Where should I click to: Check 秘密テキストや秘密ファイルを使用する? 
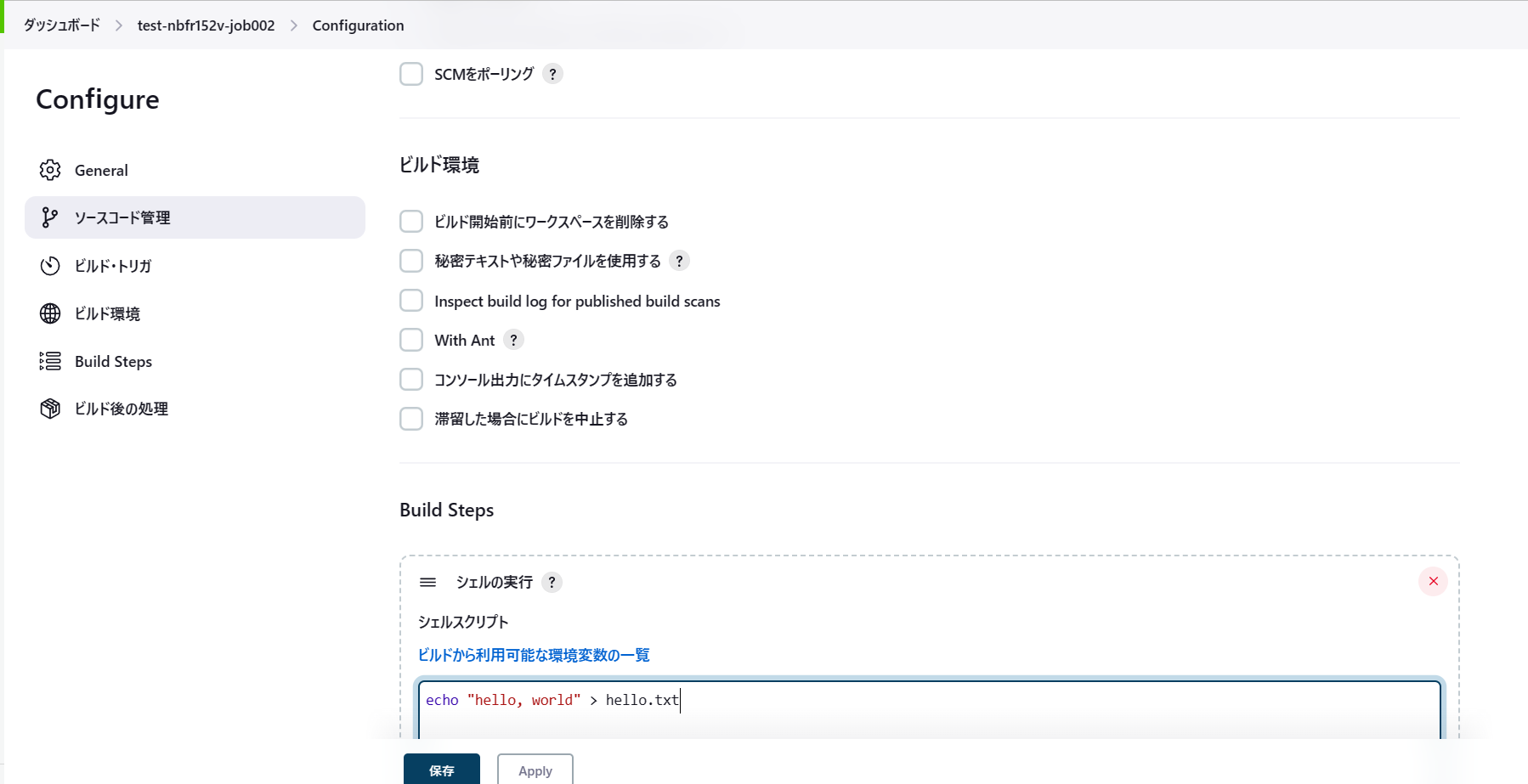(x=411, y=261)
